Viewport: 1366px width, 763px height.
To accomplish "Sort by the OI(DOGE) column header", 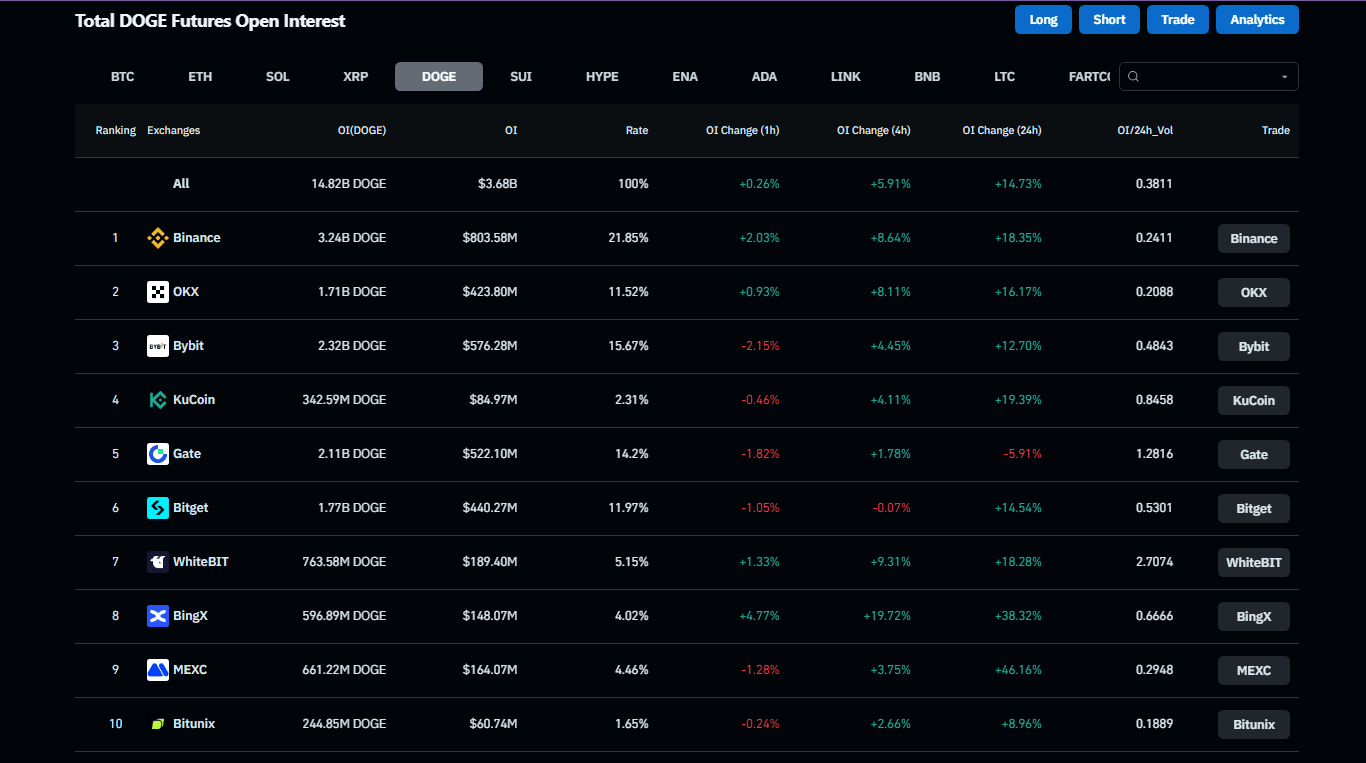I will 362,130.
